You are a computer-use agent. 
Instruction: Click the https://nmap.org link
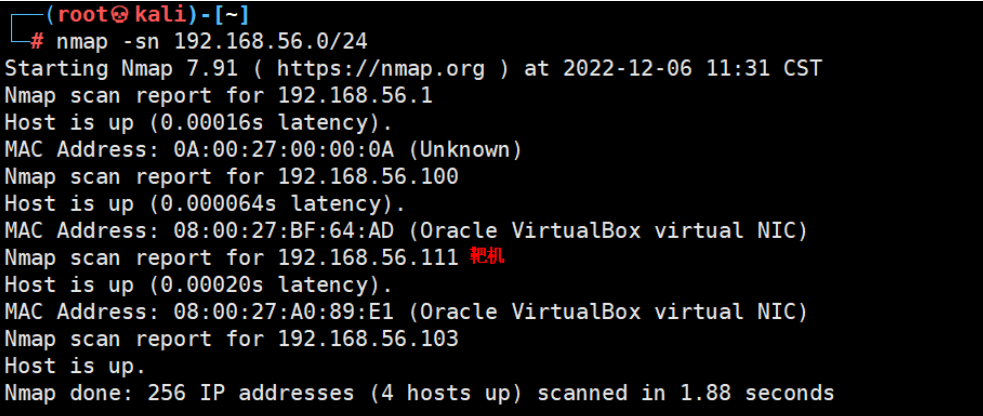[381, 69]
